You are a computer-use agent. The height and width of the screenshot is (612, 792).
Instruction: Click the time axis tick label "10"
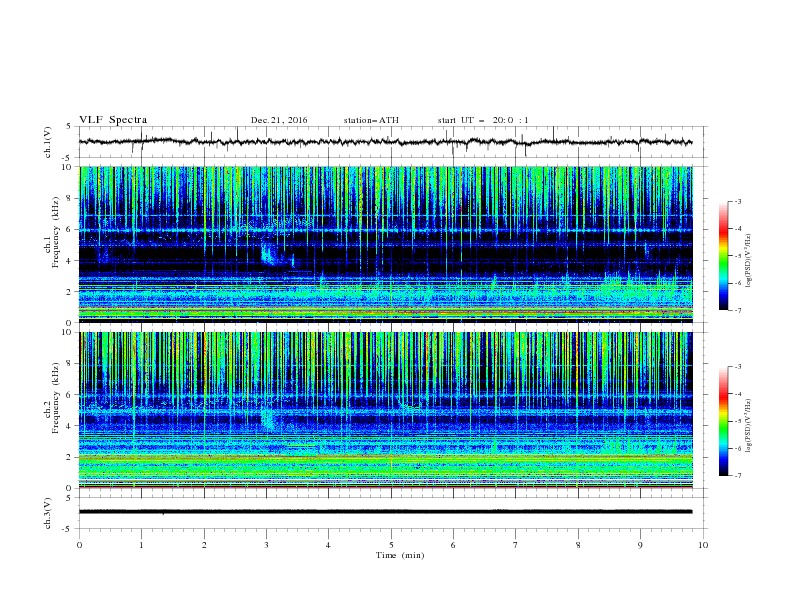703,545
